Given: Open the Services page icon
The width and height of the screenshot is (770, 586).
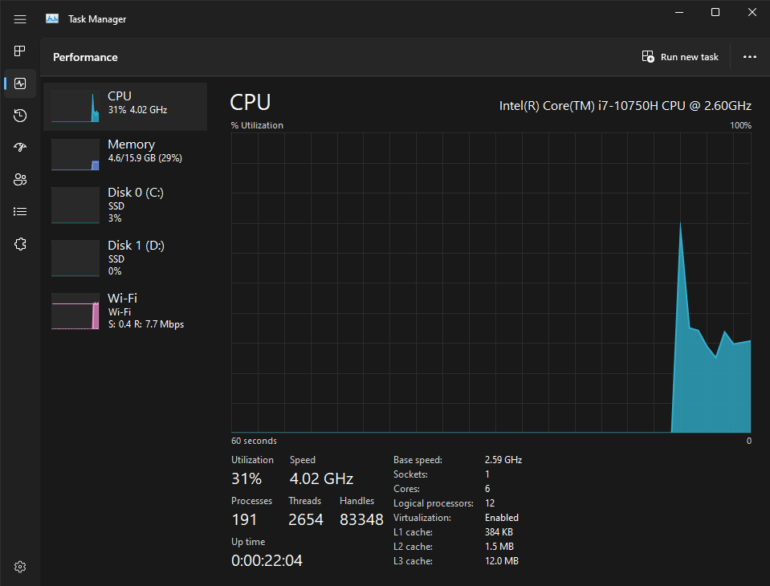Looking at the screenshot, I should coord(20,243).
